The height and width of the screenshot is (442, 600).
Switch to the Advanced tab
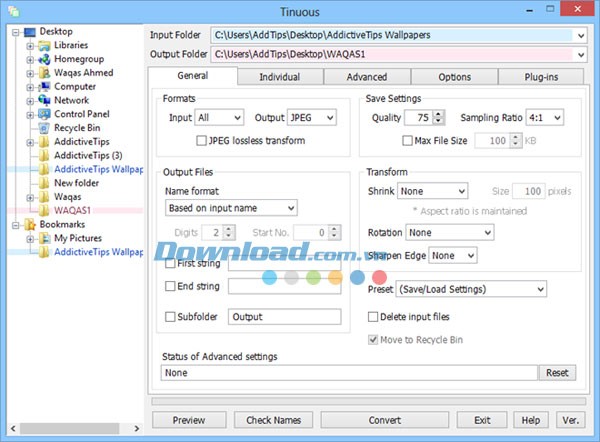(x=367, y=77)
